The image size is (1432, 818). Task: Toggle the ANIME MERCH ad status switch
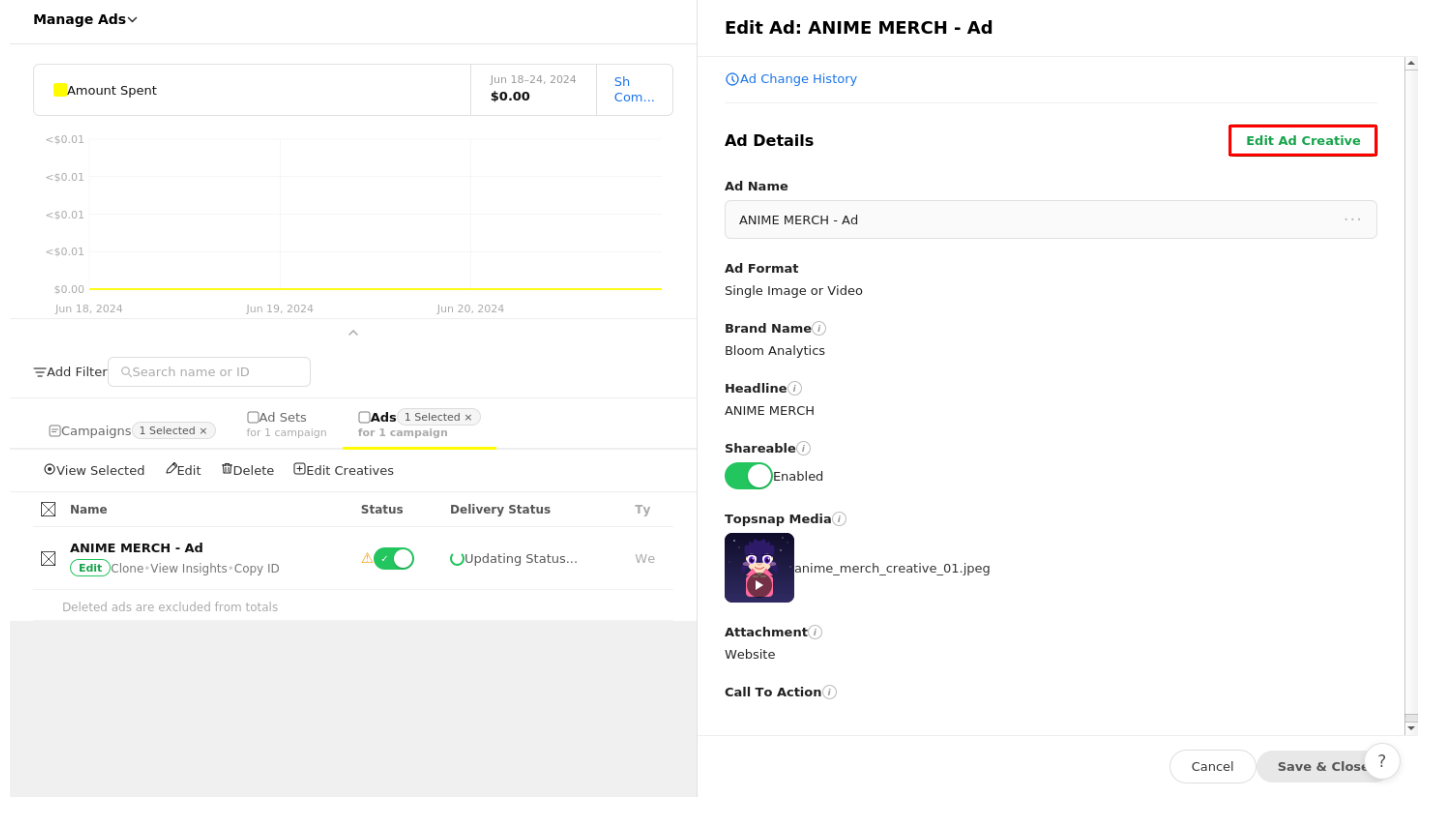393,558
